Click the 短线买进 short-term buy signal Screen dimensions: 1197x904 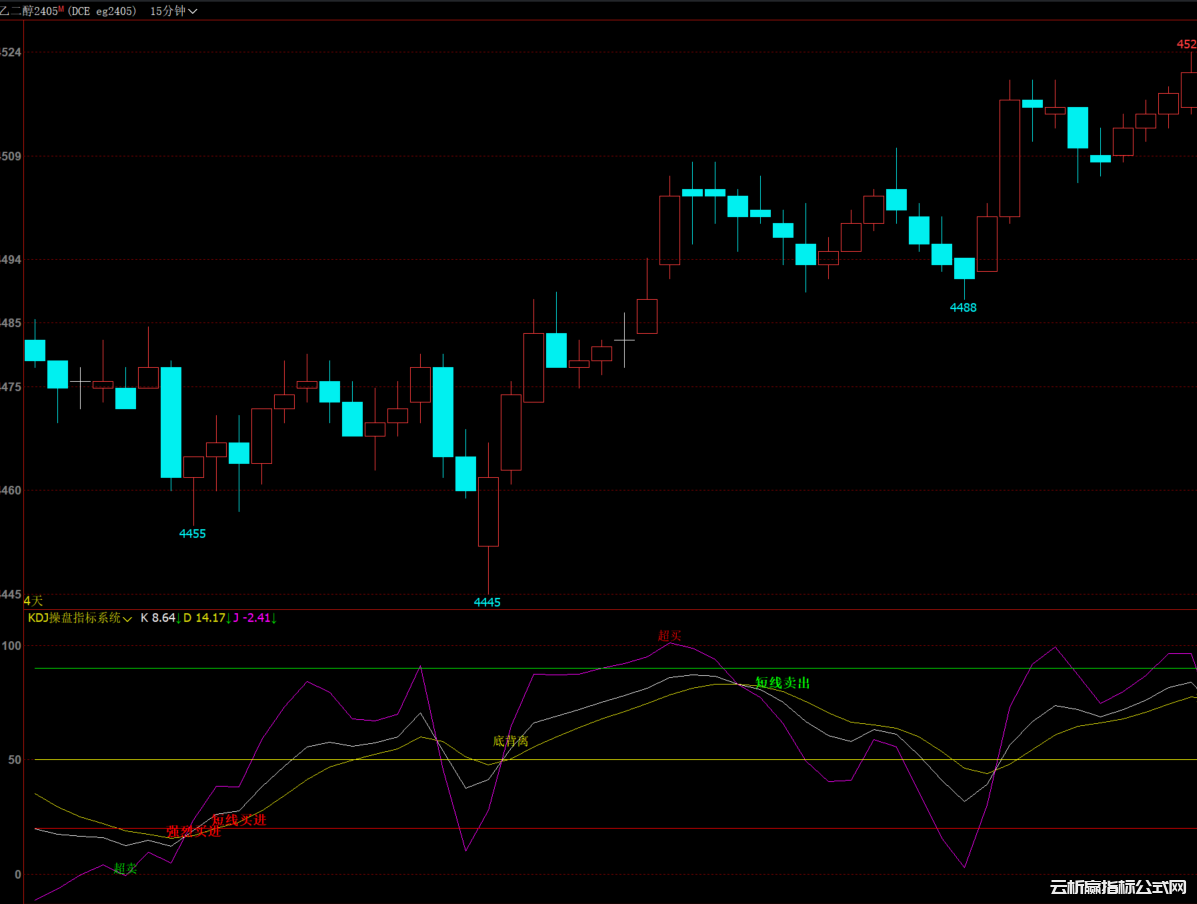(239, 820)
